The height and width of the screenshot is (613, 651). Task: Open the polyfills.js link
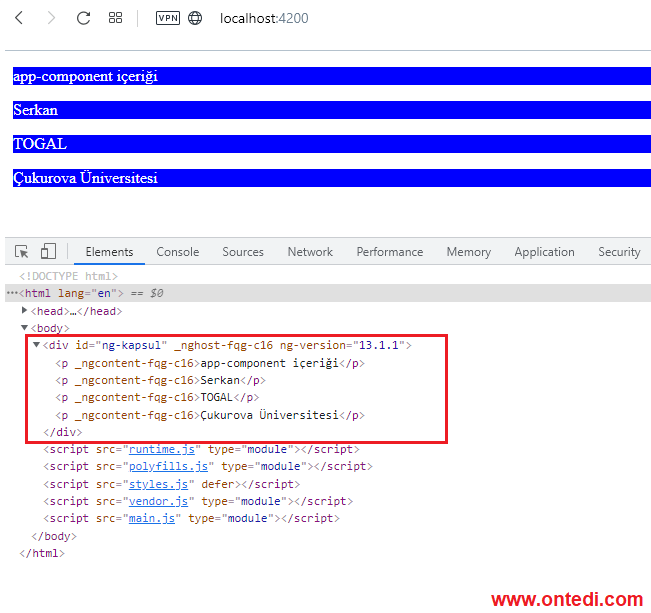pyautogui.click(x=168, y=466)
